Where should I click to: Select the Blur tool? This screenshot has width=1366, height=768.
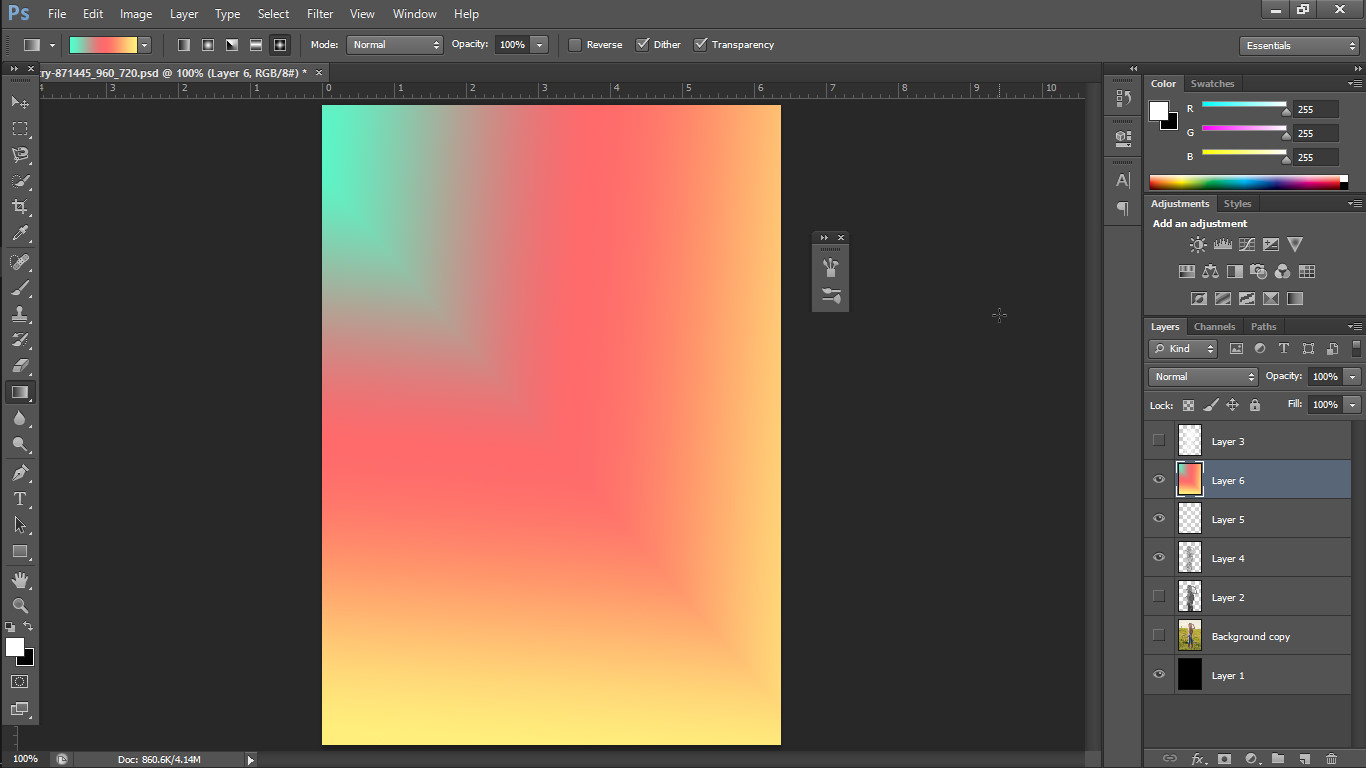point(20,418)
